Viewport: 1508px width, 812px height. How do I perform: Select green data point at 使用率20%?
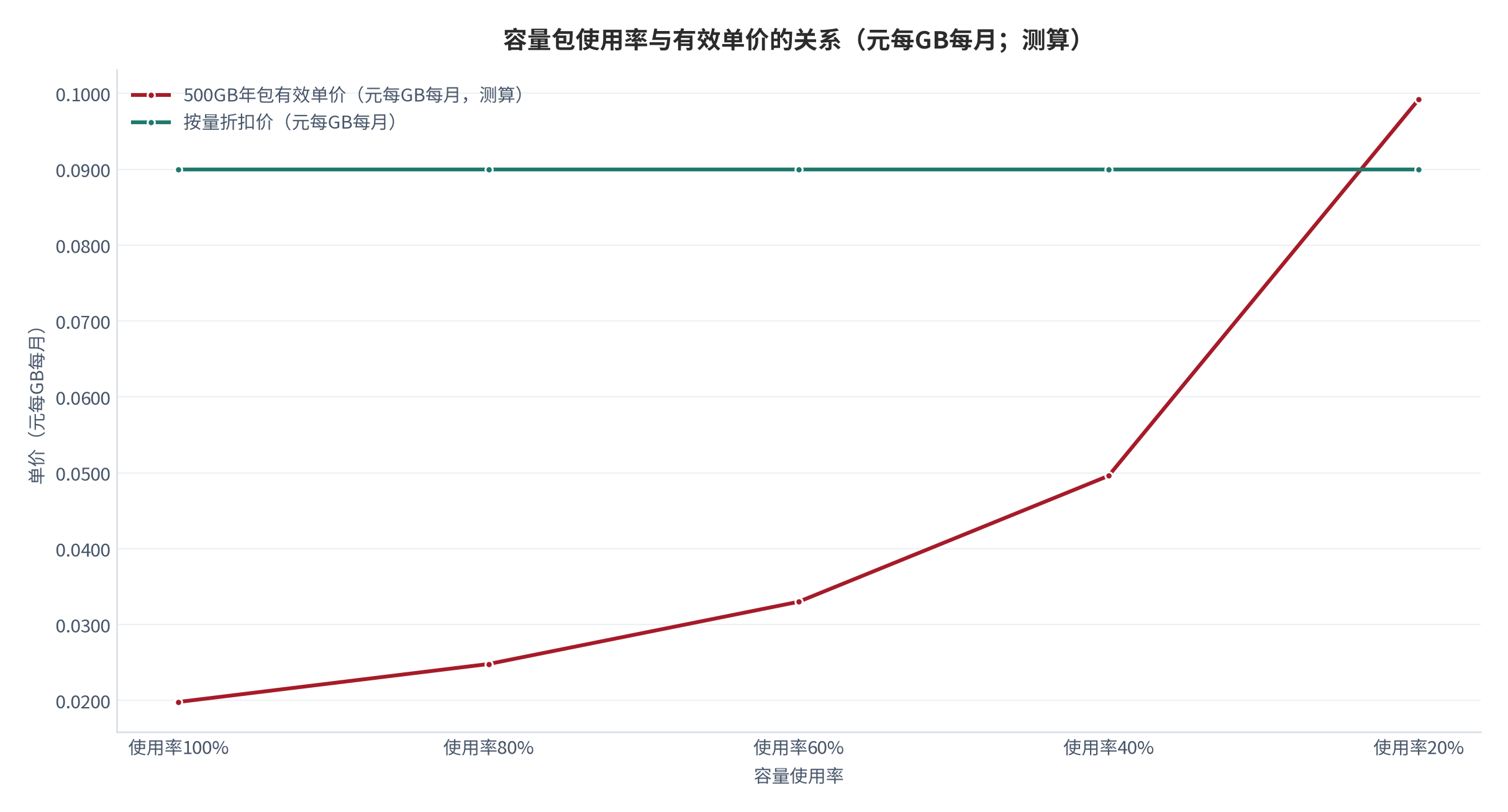[1419, 169]
